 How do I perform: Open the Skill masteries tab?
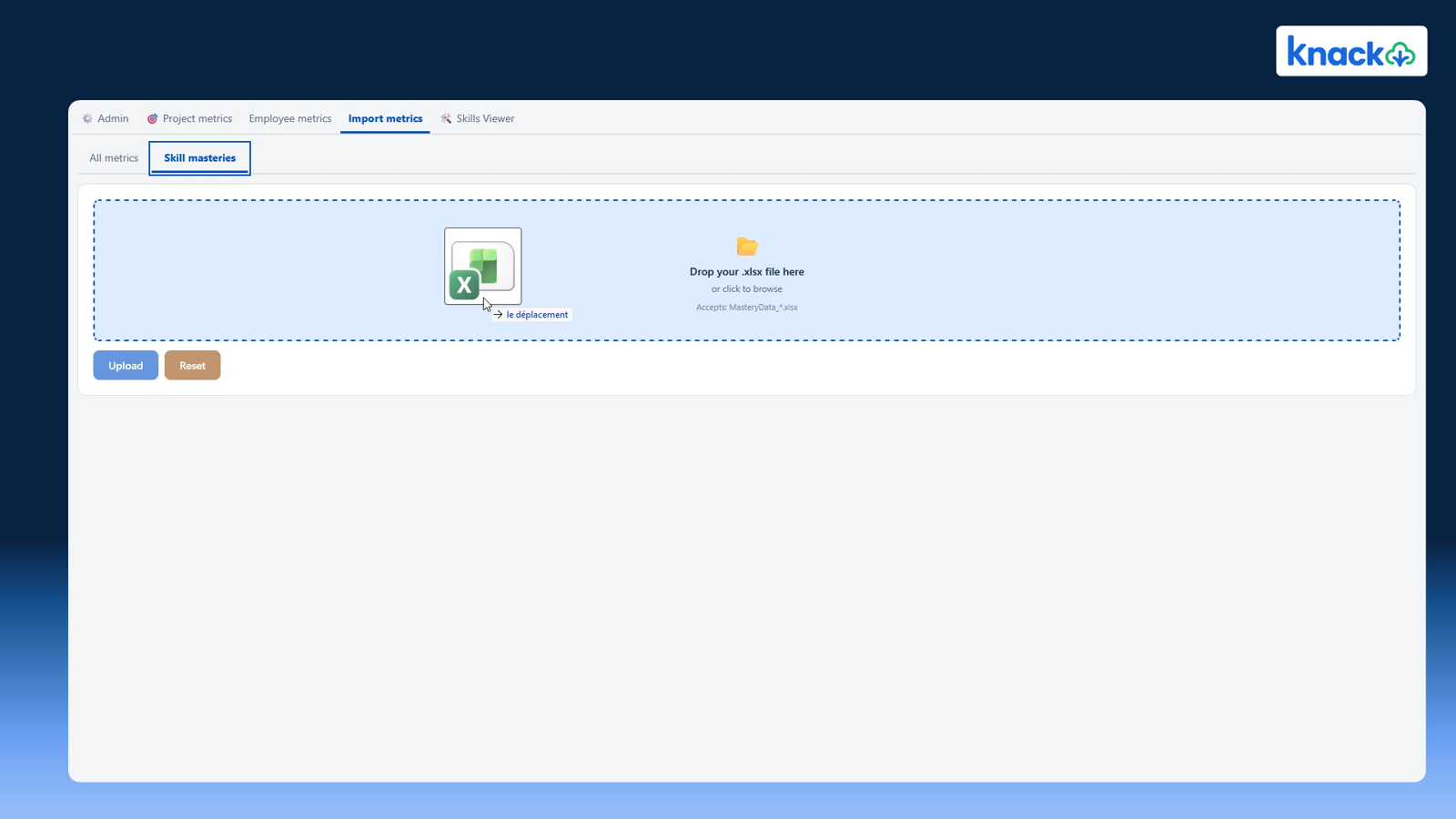(199, 157)
